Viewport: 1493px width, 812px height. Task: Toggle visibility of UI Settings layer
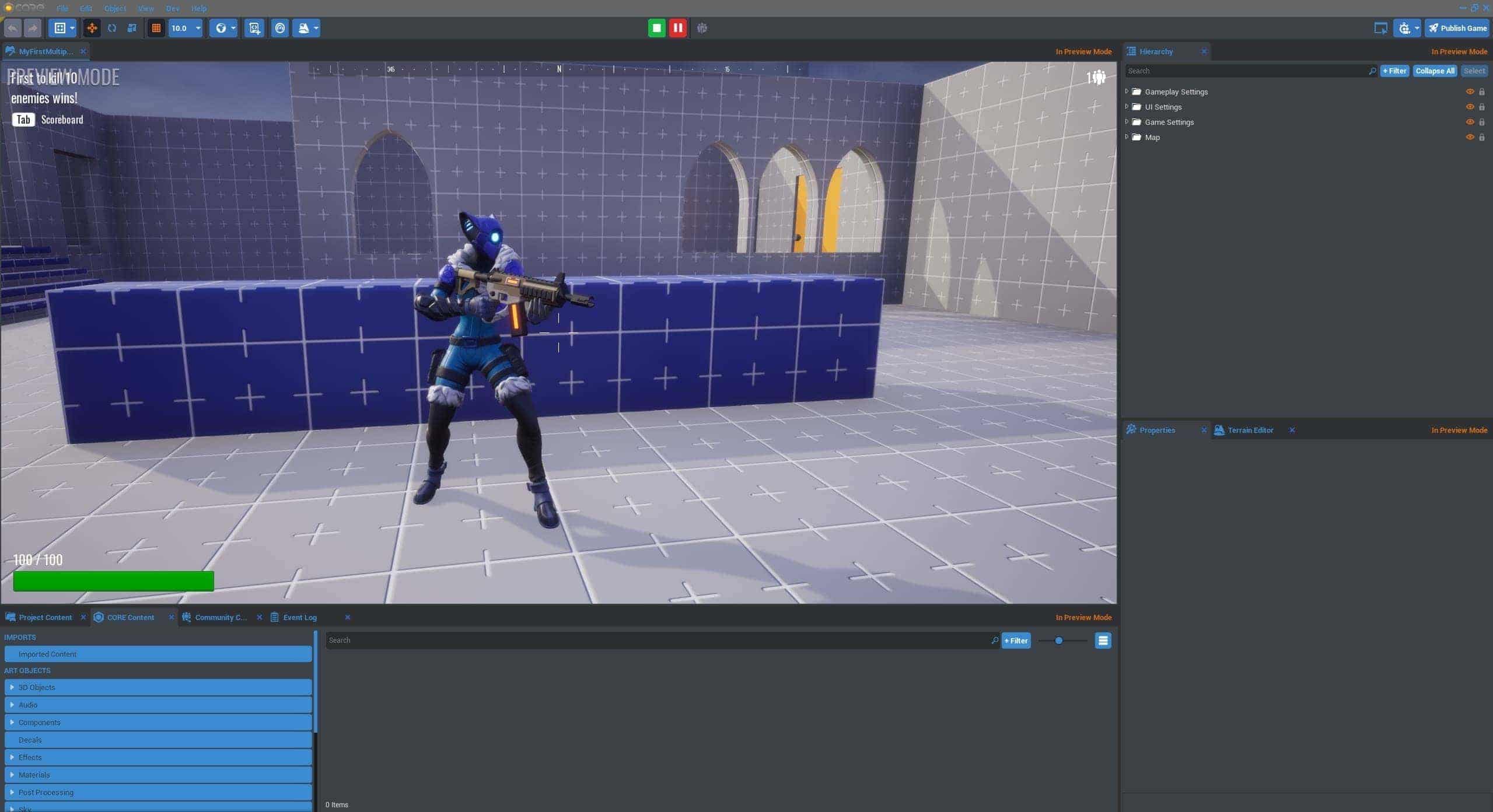1469,107
